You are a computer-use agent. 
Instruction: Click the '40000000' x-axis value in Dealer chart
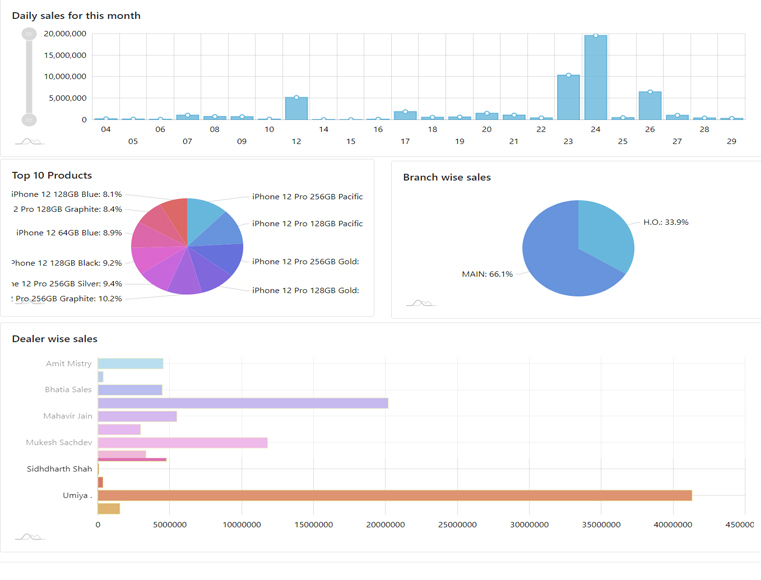(x=673, y=525)
